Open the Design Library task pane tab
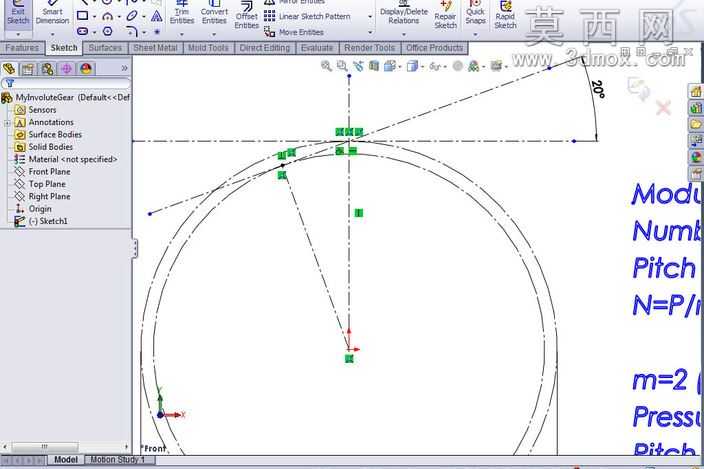This screenshot has height=469, width=704. (x=696, y=108)
